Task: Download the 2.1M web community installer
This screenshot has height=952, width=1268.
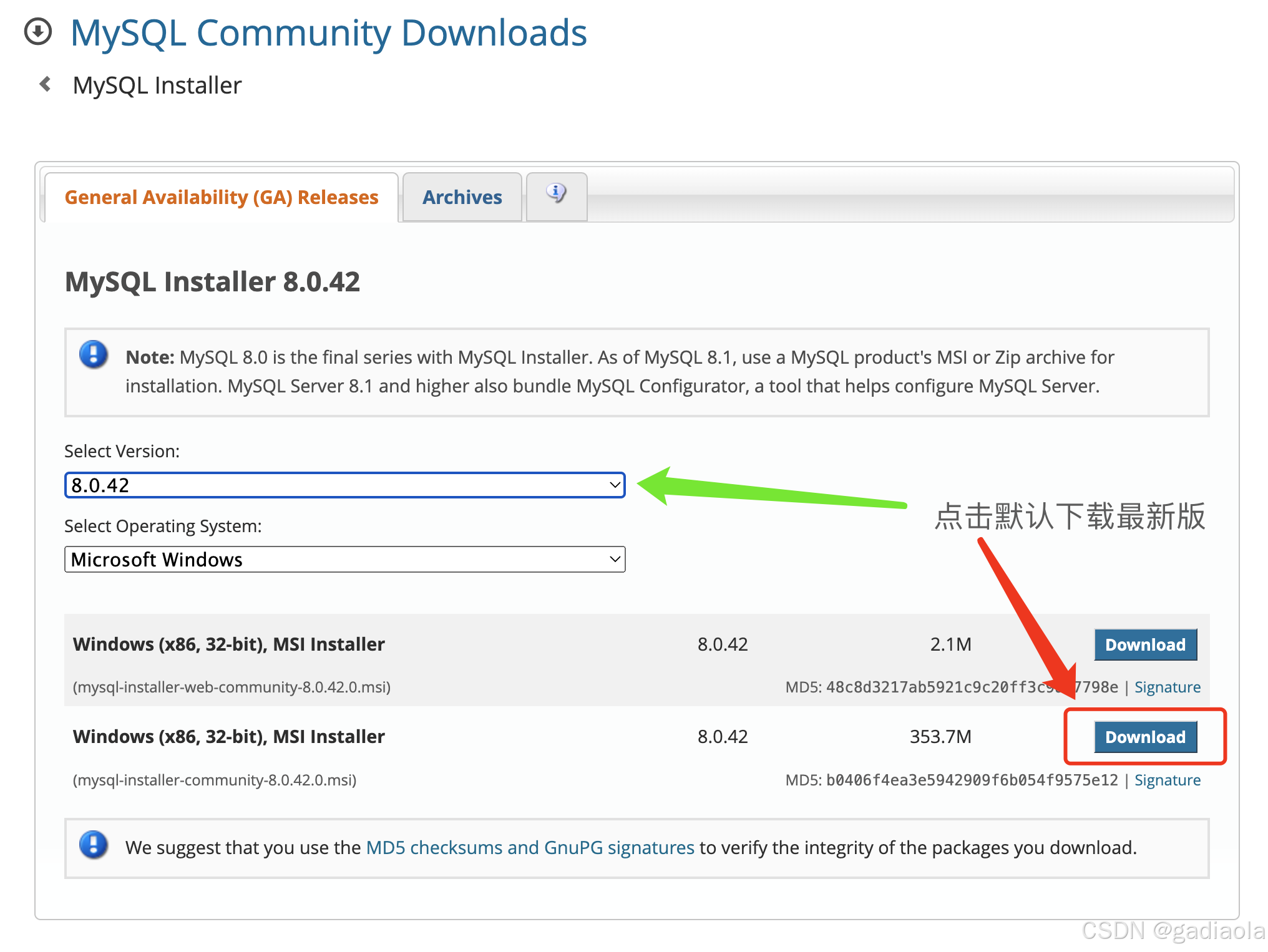Action: click(x=1145, y=644)
